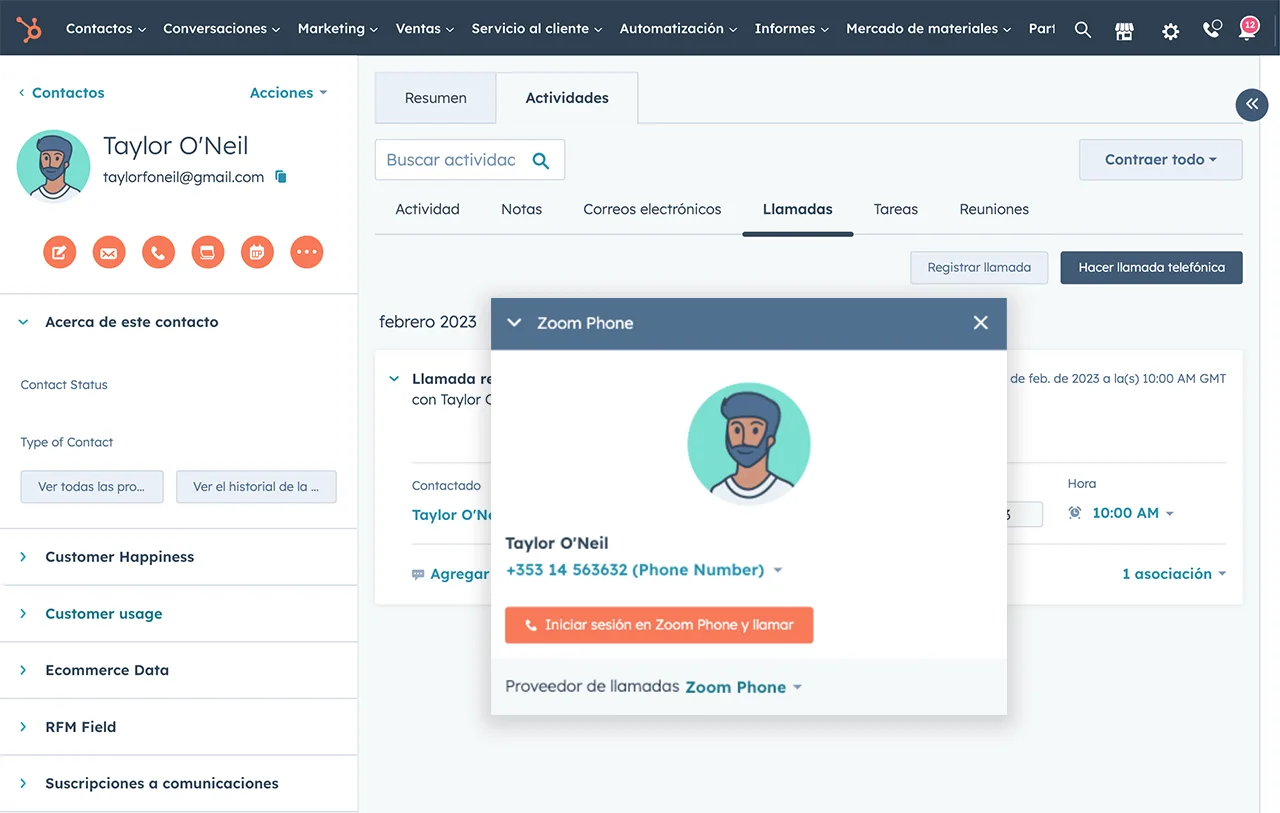Click Hacer llamada telefónica button

(1151, 268)
